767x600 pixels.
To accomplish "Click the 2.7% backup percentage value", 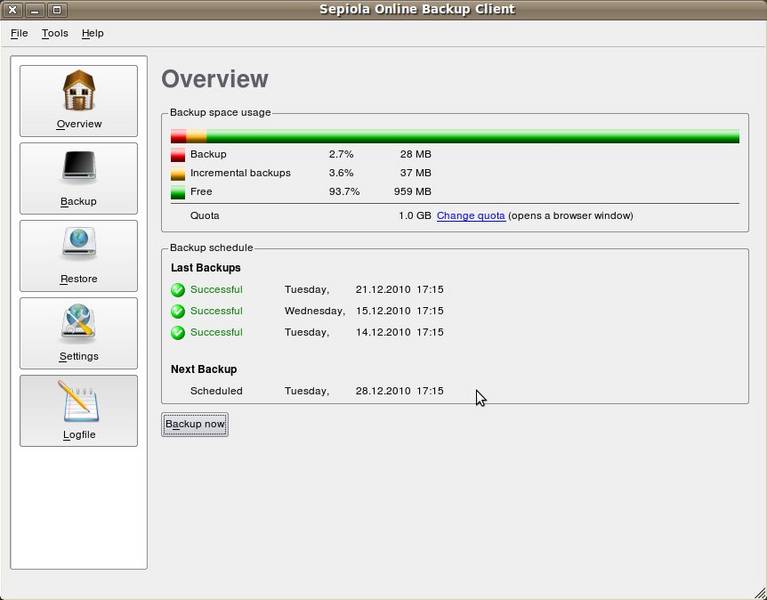I will 341,155.
